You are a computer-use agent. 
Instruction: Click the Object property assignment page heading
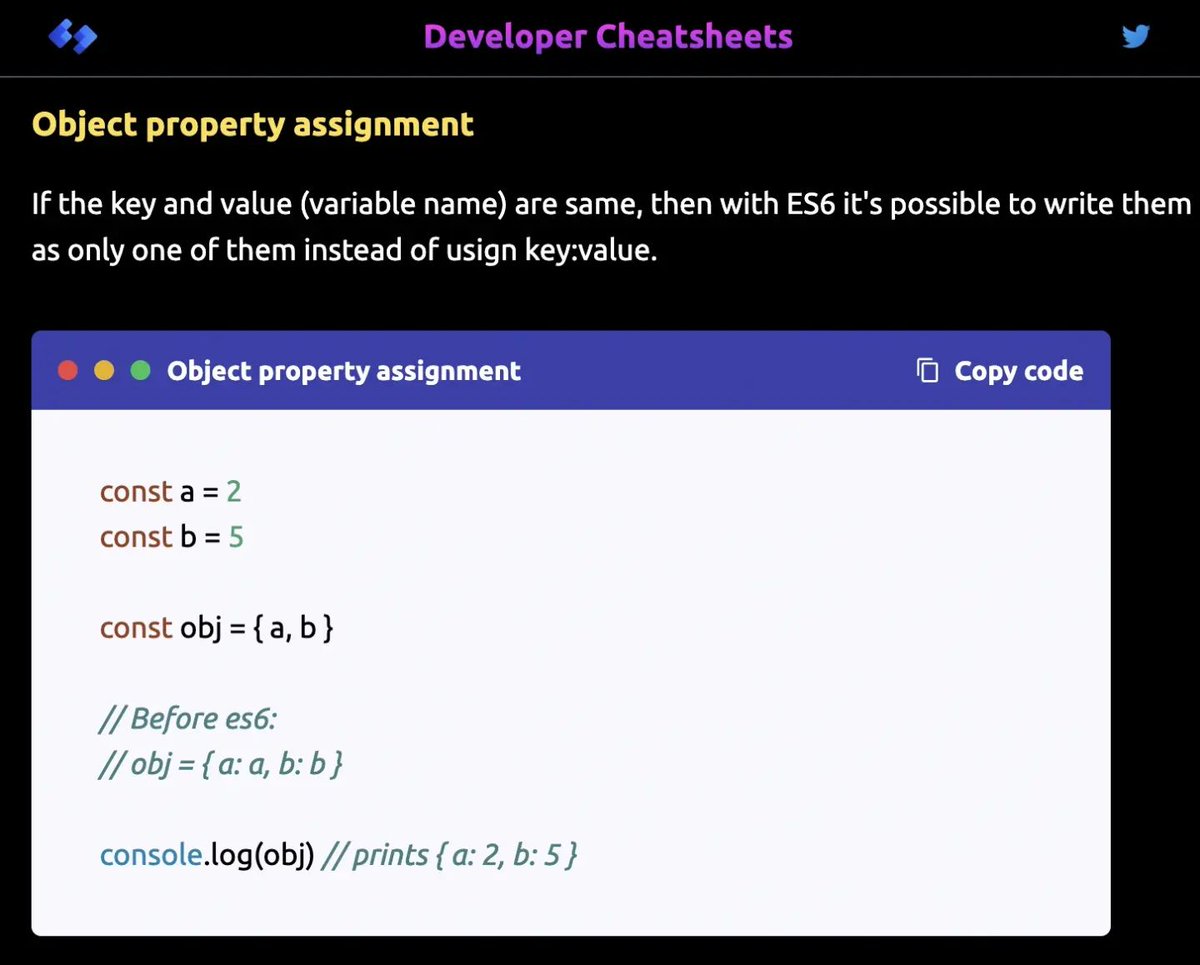pyautogui.click(x=252, y=124)
